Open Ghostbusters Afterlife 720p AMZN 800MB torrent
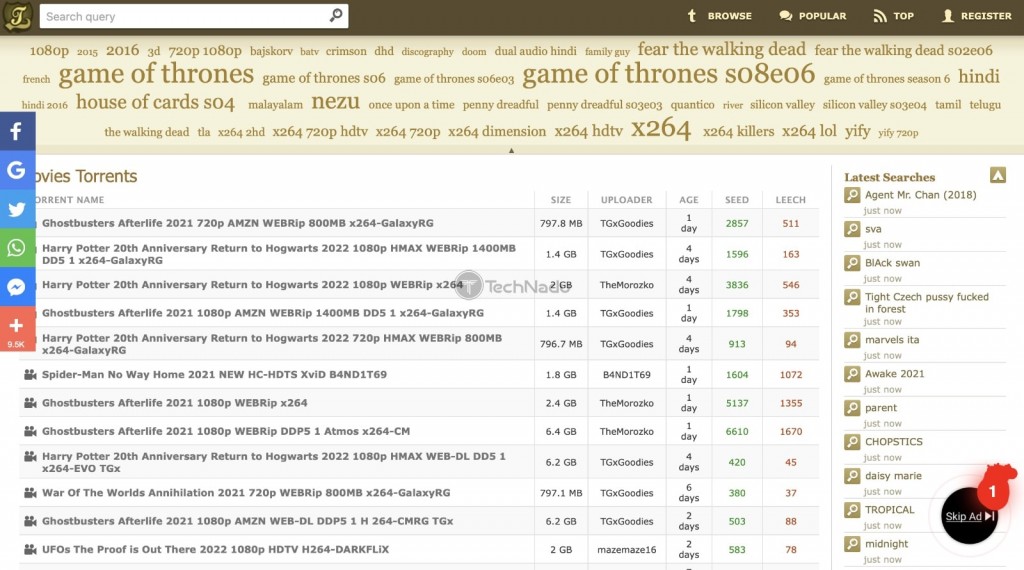 (x=238, y=223)
